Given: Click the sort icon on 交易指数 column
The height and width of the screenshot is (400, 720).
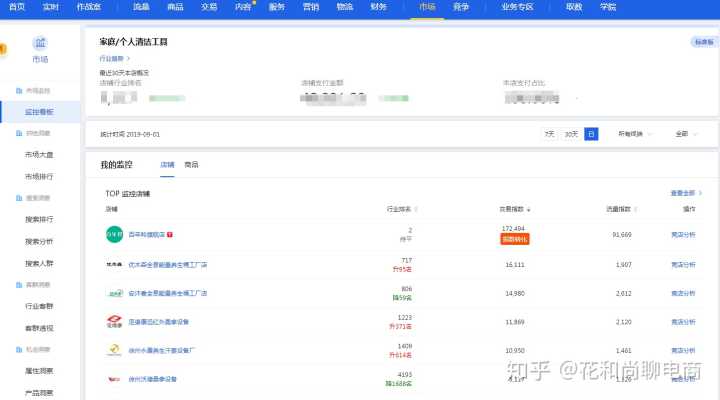Looking at the screenshot, I should tap(529, 210).
